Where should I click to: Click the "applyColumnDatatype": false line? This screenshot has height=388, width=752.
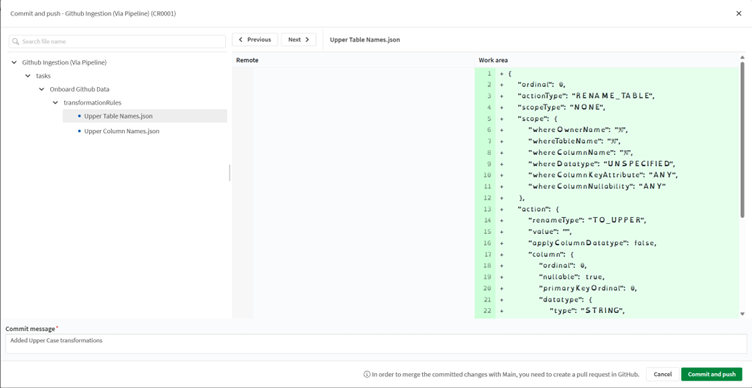(x=592, y=243)
